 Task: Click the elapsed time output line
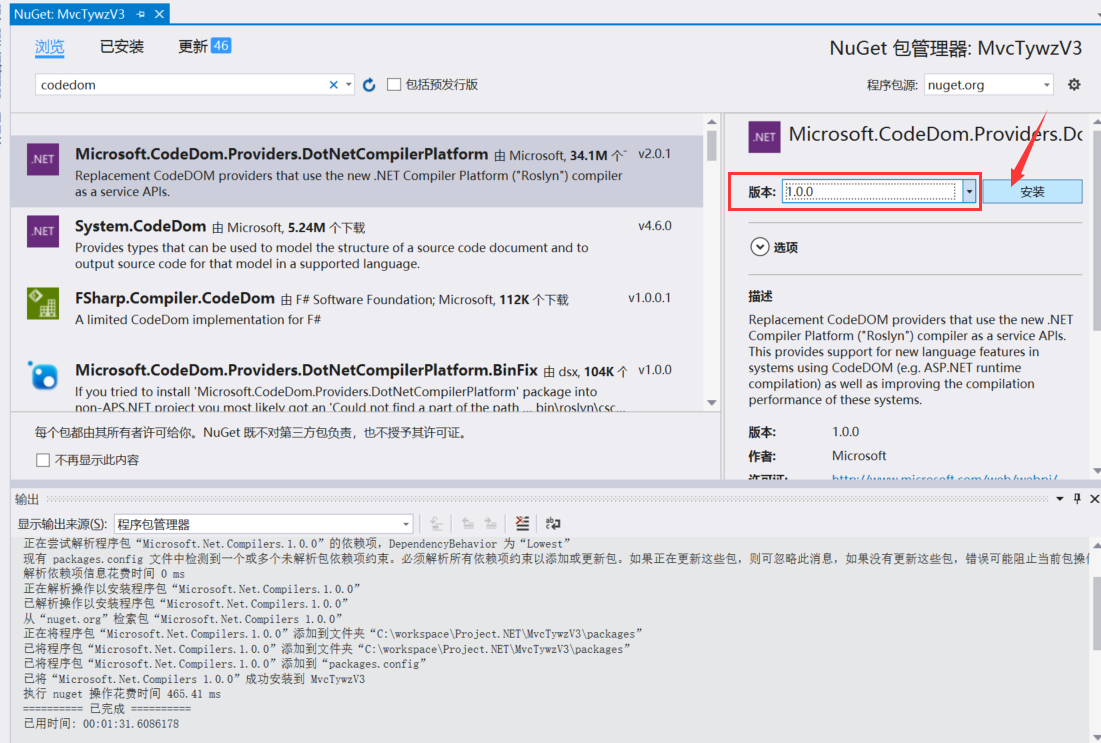[x=101, y=723]
